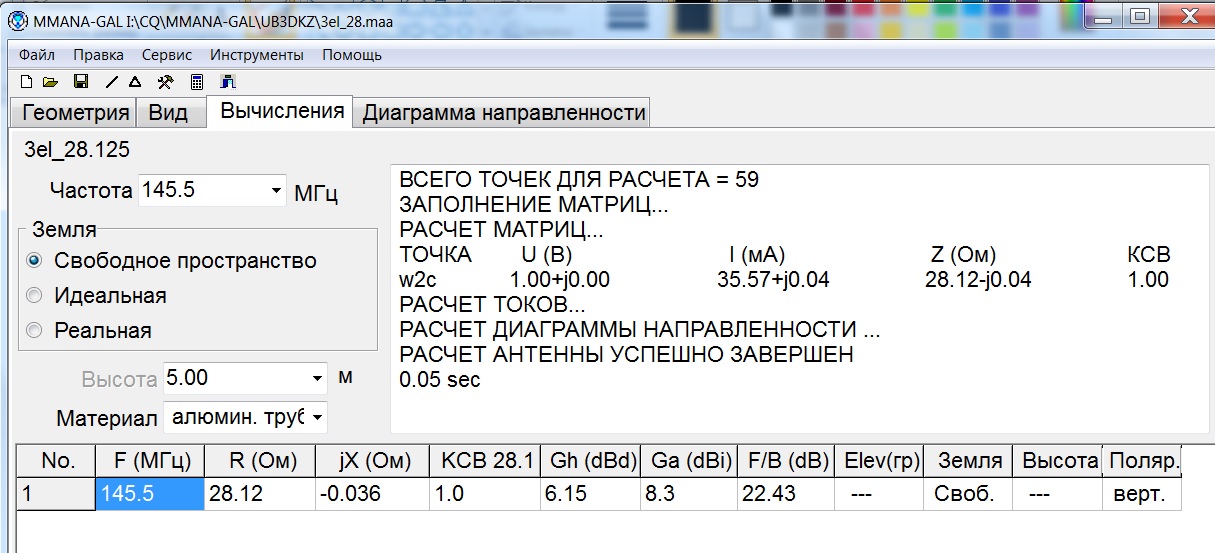Image resolution: width=1215 pixels, height=553 pixels.
Task: Open the Диаграмма направленности tab
Action: [x=503, y=113]
